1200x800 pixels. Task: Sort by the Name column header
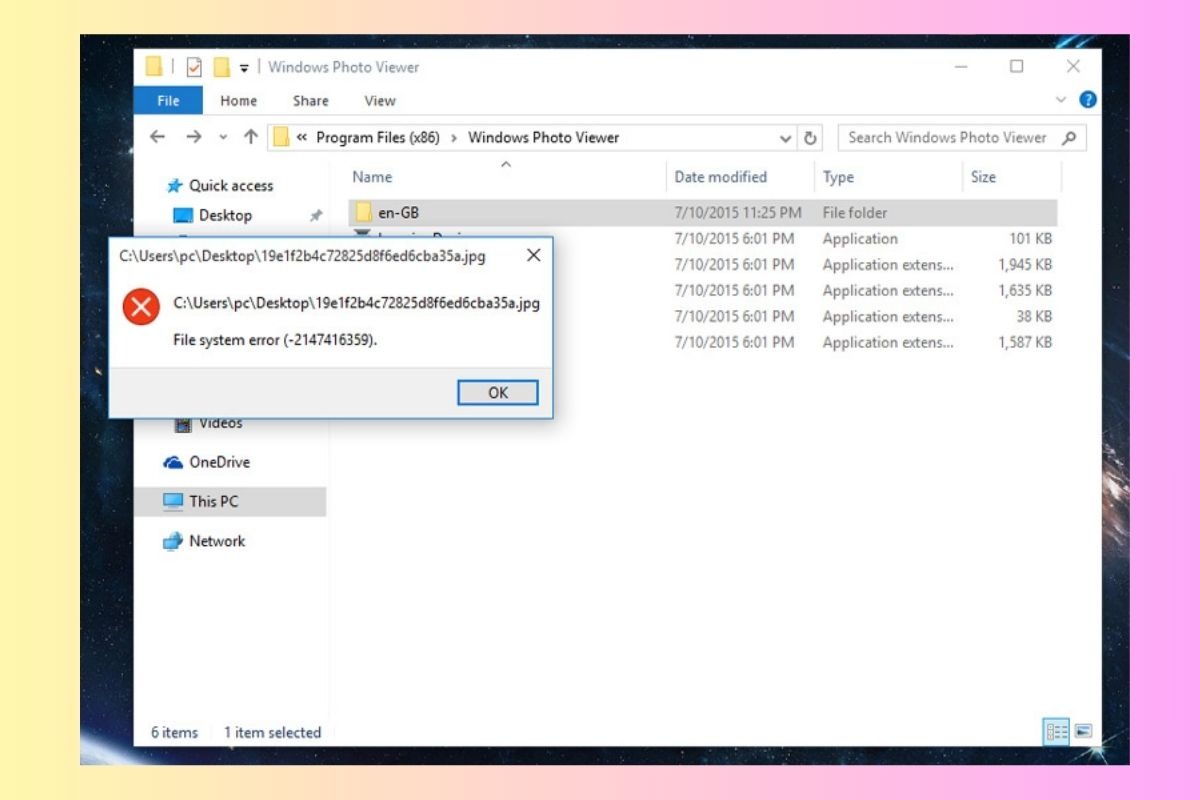pyautogui.click(x=372, y=177)
